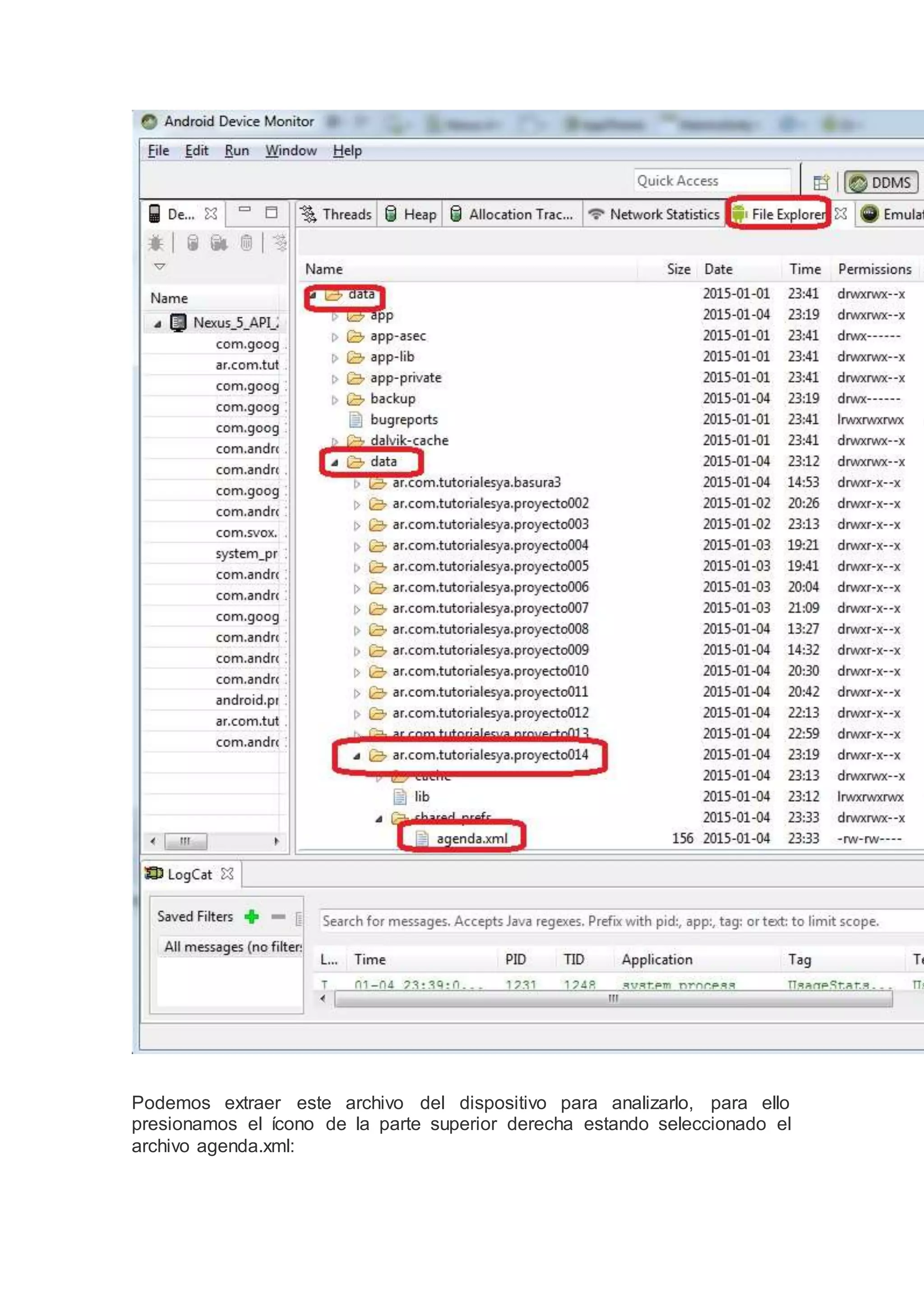The height and width of the screenshot is (1307, 924).
Task: Close the File Explorer tab
Action: [841, 213]
